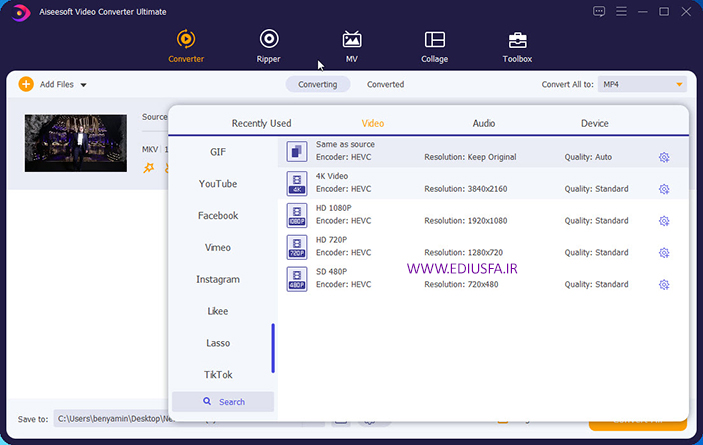The image size is (703, 445).
Task: Switch to the Device format tab
Action: [594, 123]
